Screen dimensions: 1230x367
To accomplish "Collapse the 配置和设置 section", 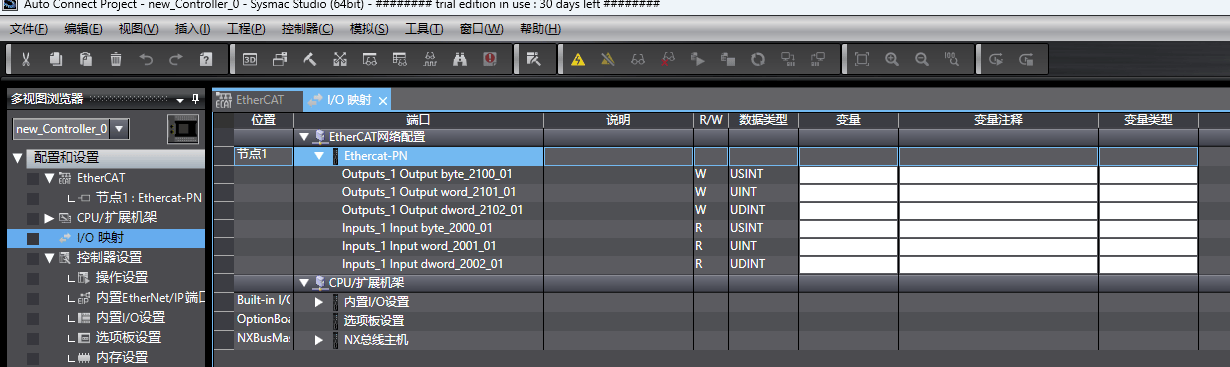I will [17, 158].
